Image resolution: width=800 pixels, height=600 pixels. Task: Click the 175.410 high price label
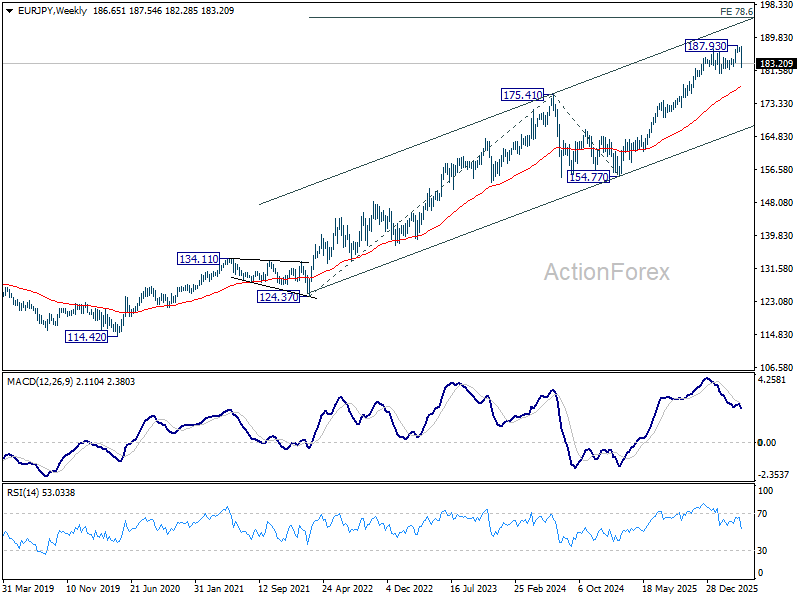522,95
